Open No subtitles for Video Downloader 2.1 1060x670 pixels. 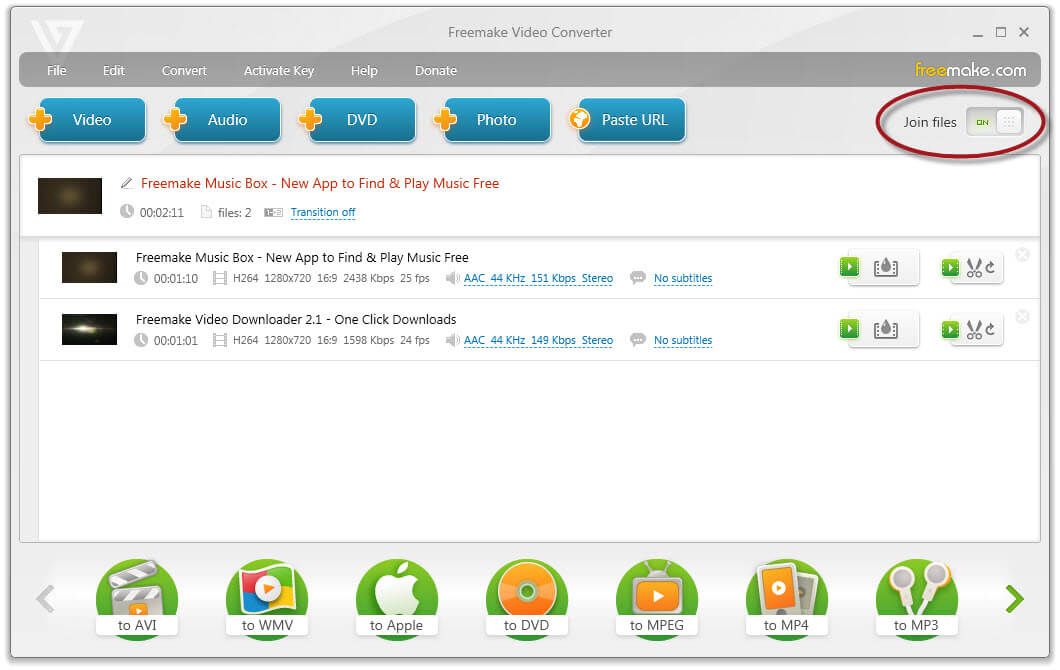pos(683,341)
